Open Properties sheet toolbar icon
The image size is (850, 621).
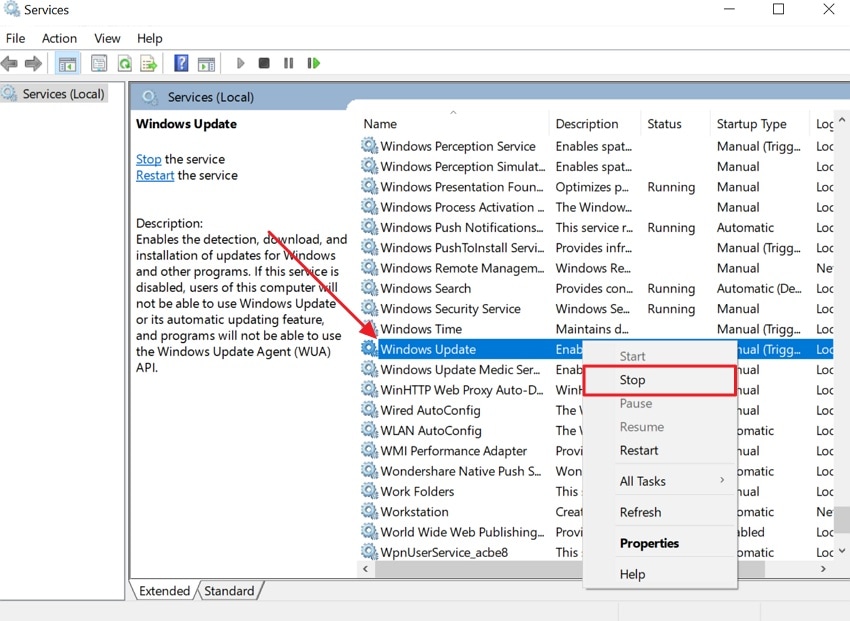click(99, 63)
